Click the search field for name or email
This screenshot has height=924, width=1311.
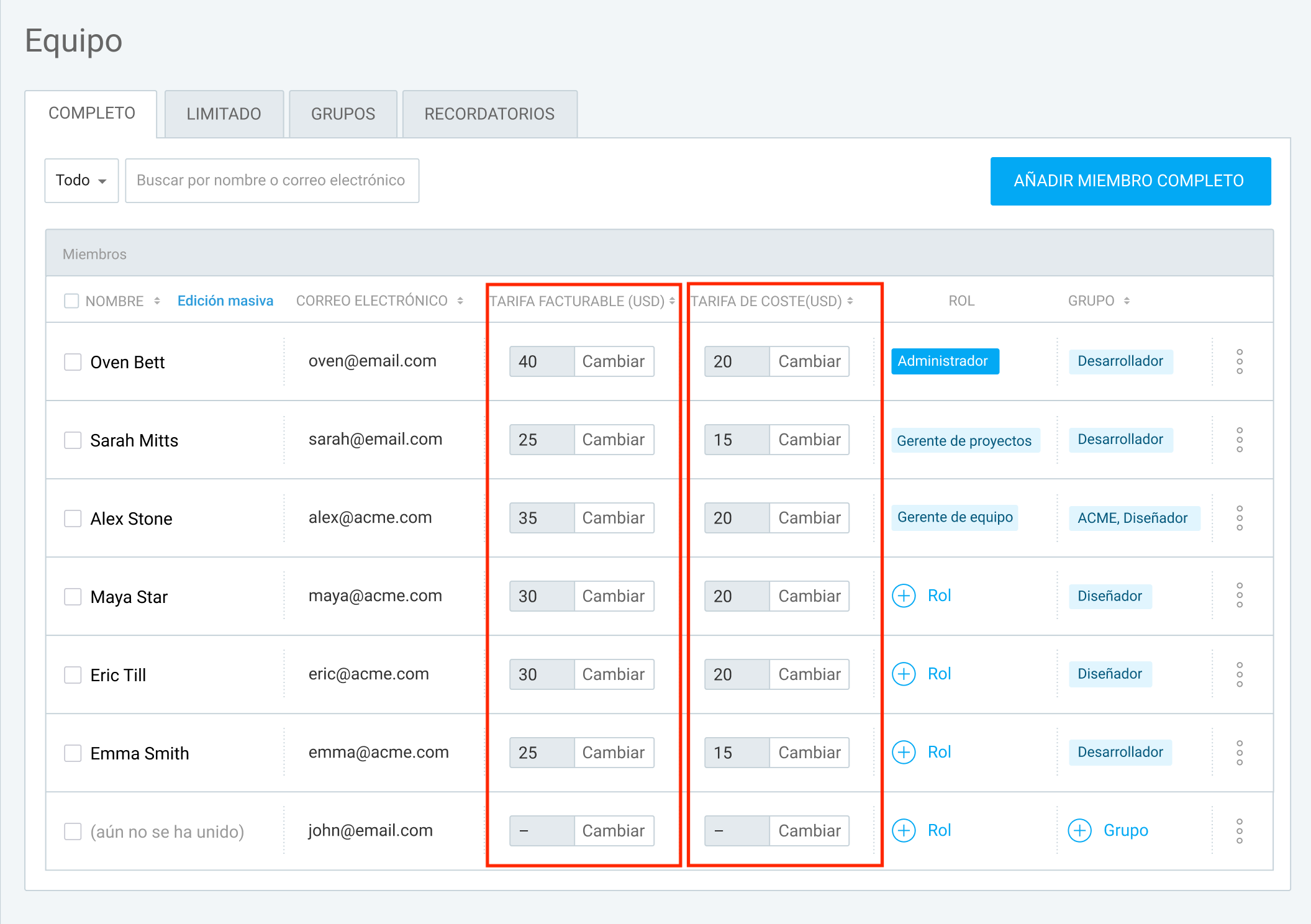tap(271, 180)
